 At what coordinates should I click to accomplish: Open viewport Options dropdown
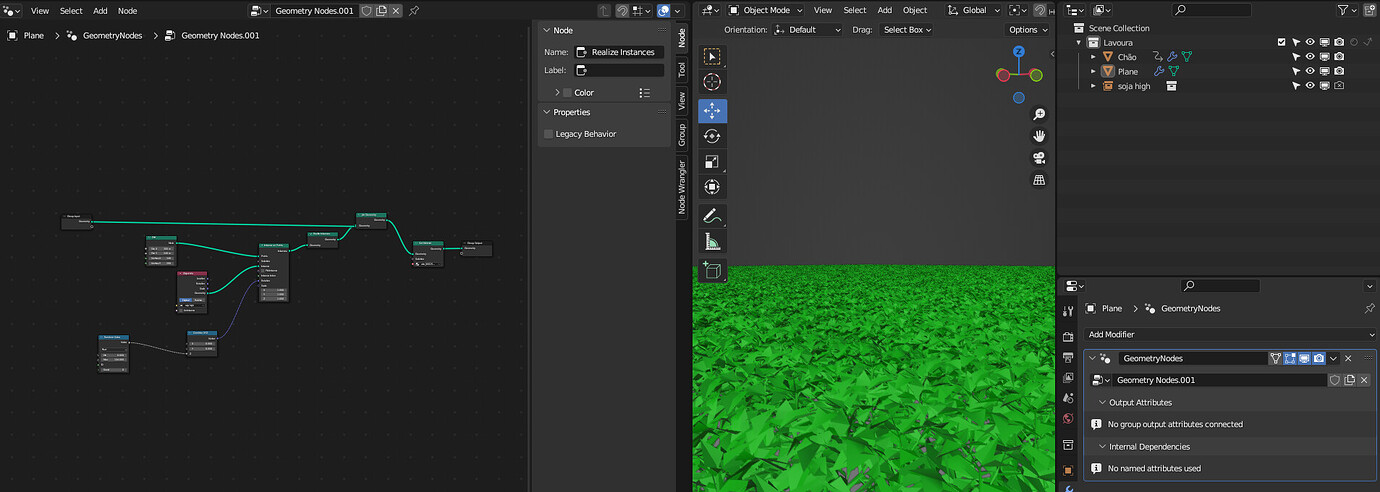pos(1029,30)
